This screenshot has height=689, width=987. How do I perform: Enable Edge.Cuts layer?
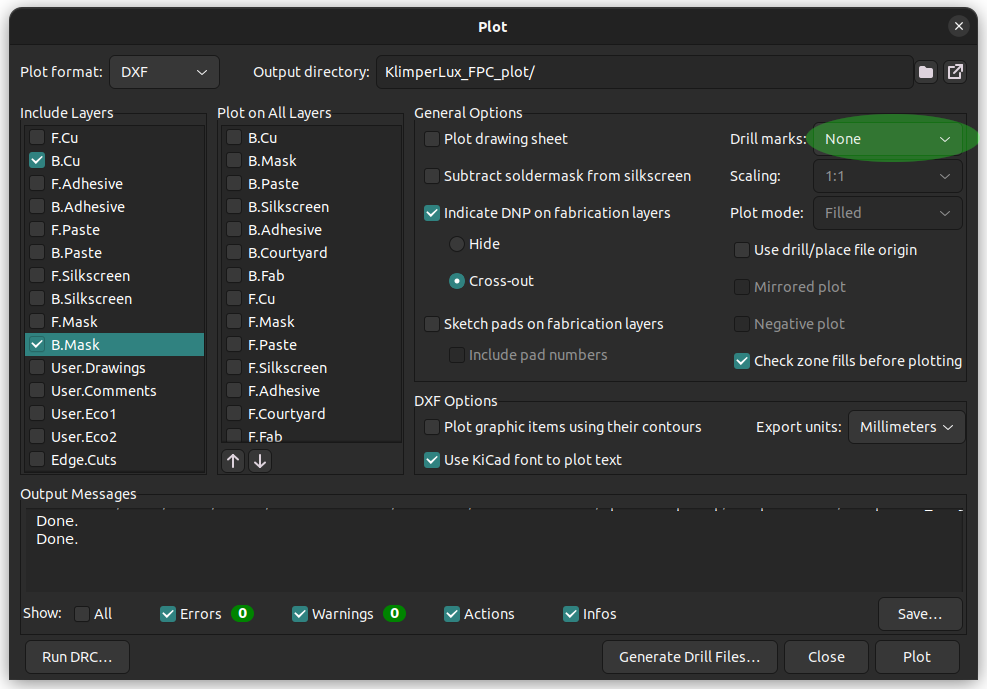tap(37, 460)
